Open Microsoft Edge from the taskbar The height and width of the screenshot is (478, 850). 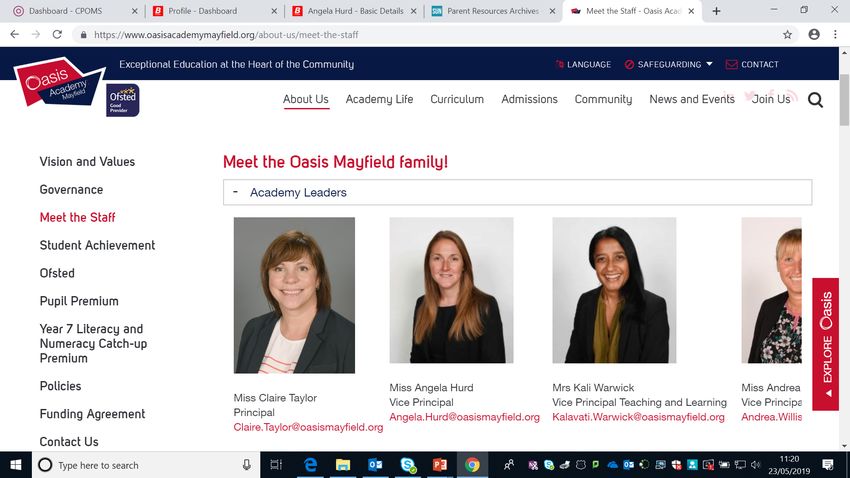[x=310, y=465]
